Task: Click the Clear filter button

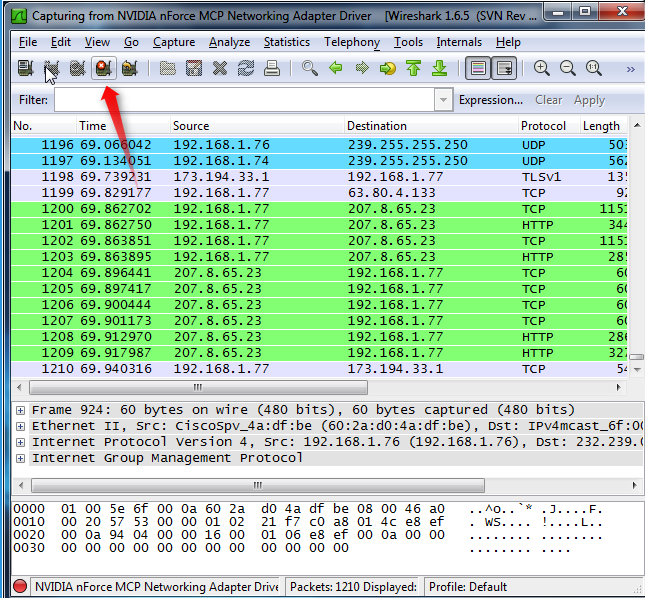Action: (548, 100)
